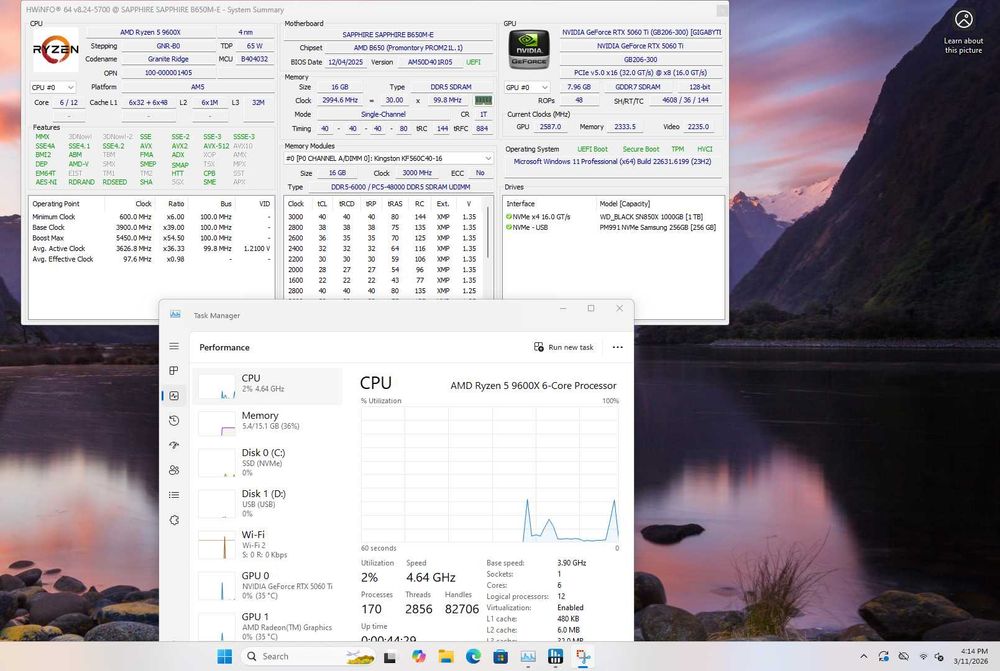This screenshot has width=1000, height=671.
Task: Click Single-Channel memory mode field
Action: (x=383, y=115)
